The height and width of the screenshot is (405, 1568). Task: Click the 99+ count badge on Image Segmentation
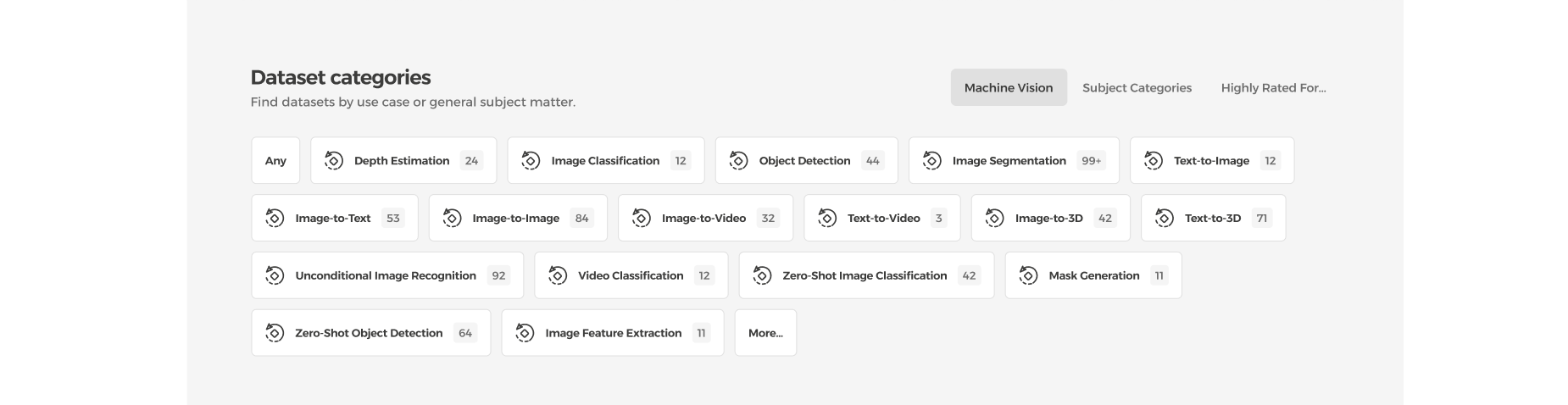tap(1091, 160)
